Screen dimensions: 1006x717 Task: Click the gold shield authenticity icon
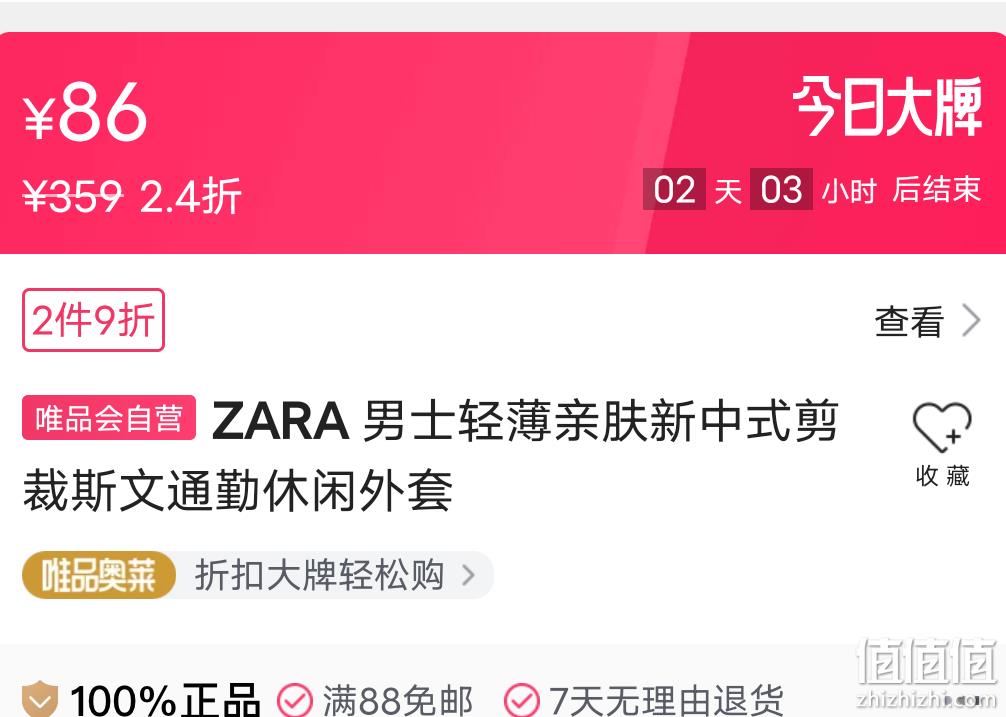(x=40, y=700)
